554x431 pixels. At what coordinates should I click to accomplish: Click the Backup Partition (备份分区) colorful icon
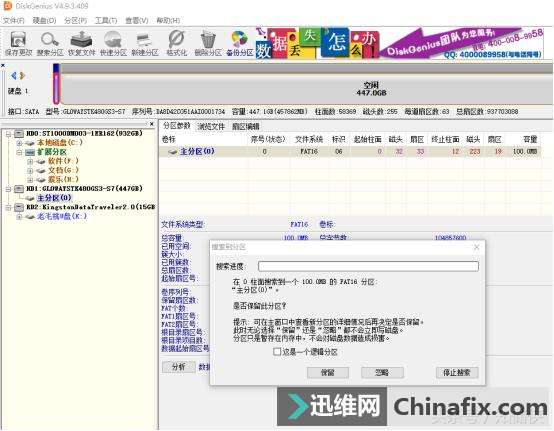239,40
